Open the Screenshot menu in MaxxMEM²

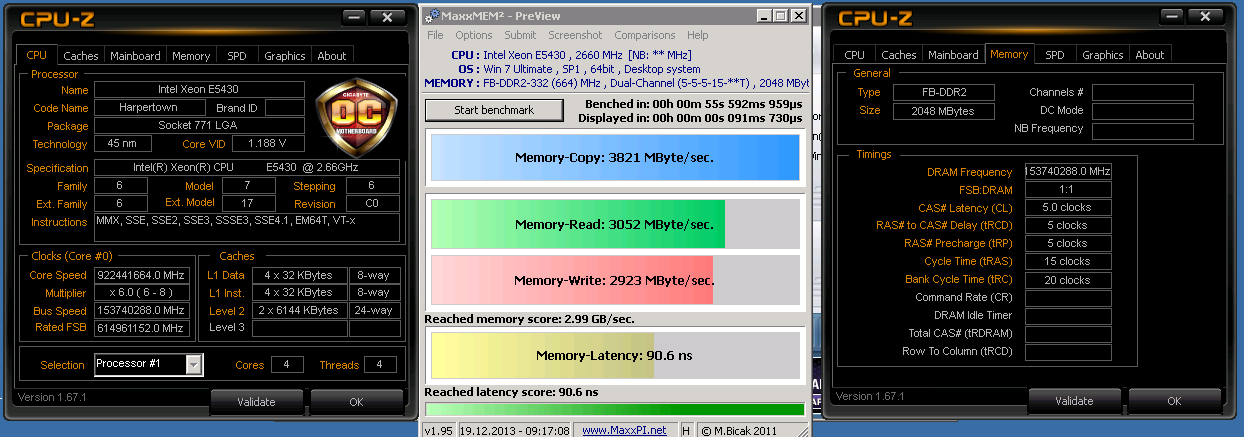coord(575,35)
